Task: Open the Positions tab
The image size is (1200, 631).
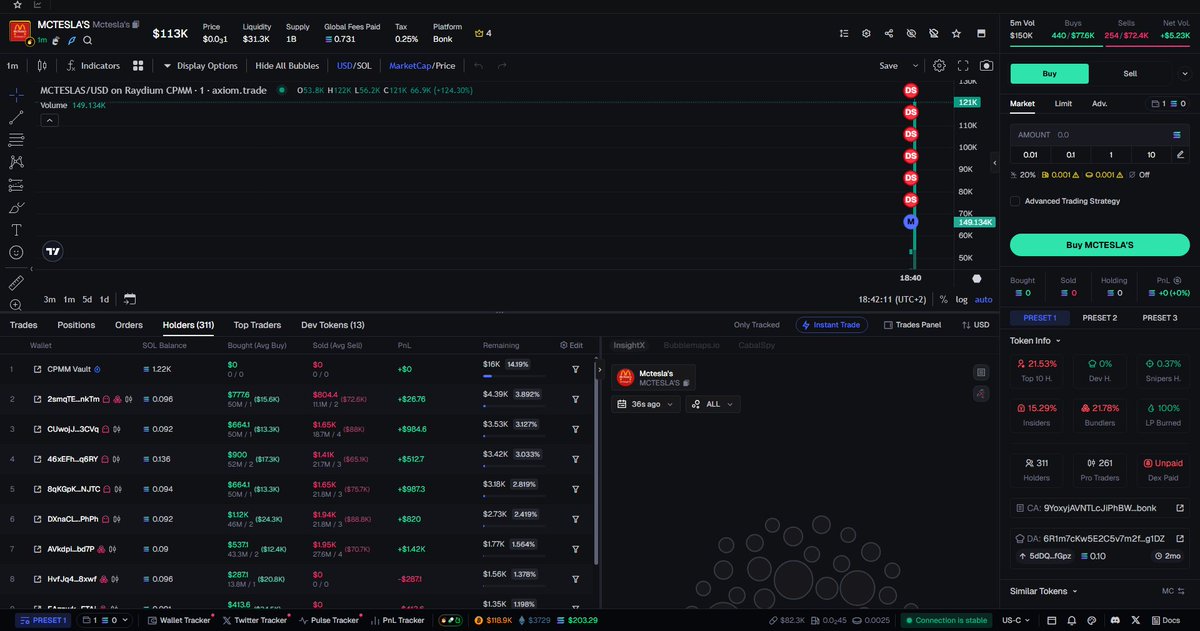Action: tap(76, 325)
